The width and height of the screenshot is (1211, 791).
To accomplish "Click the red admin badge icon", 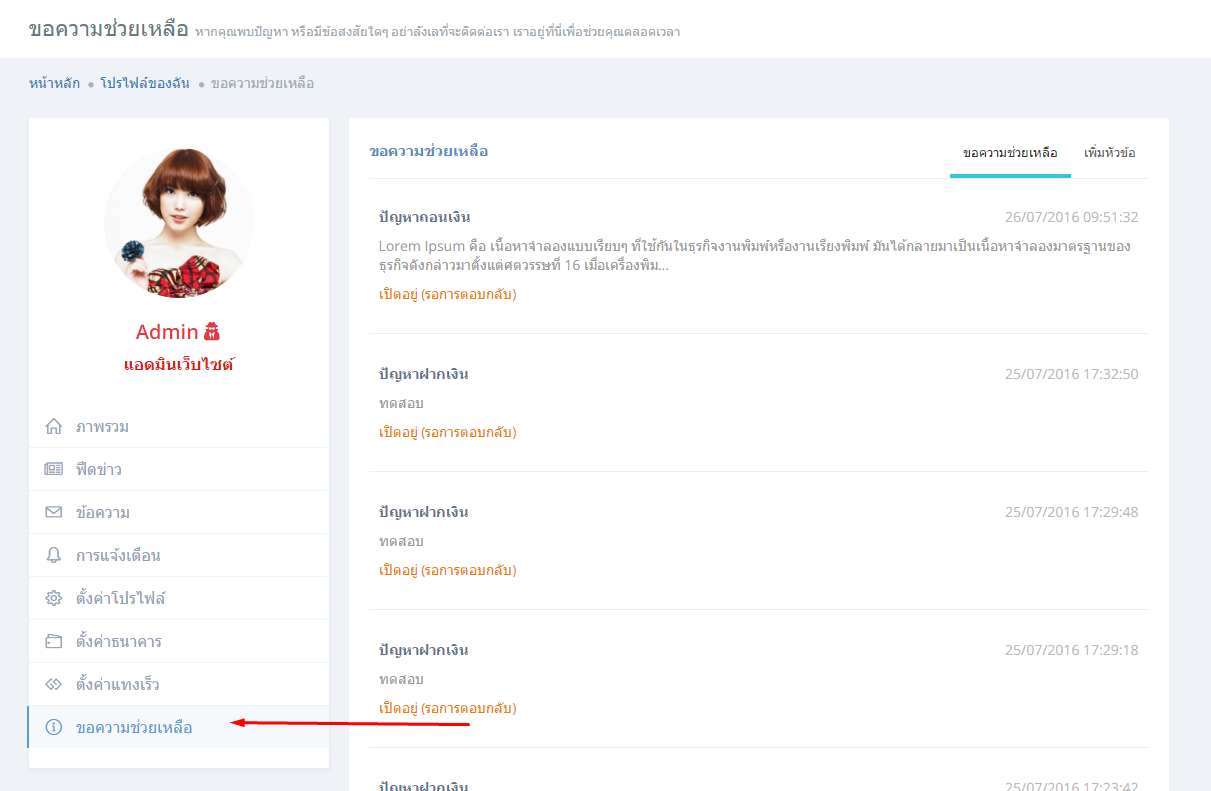I will [x=212, y=332].
